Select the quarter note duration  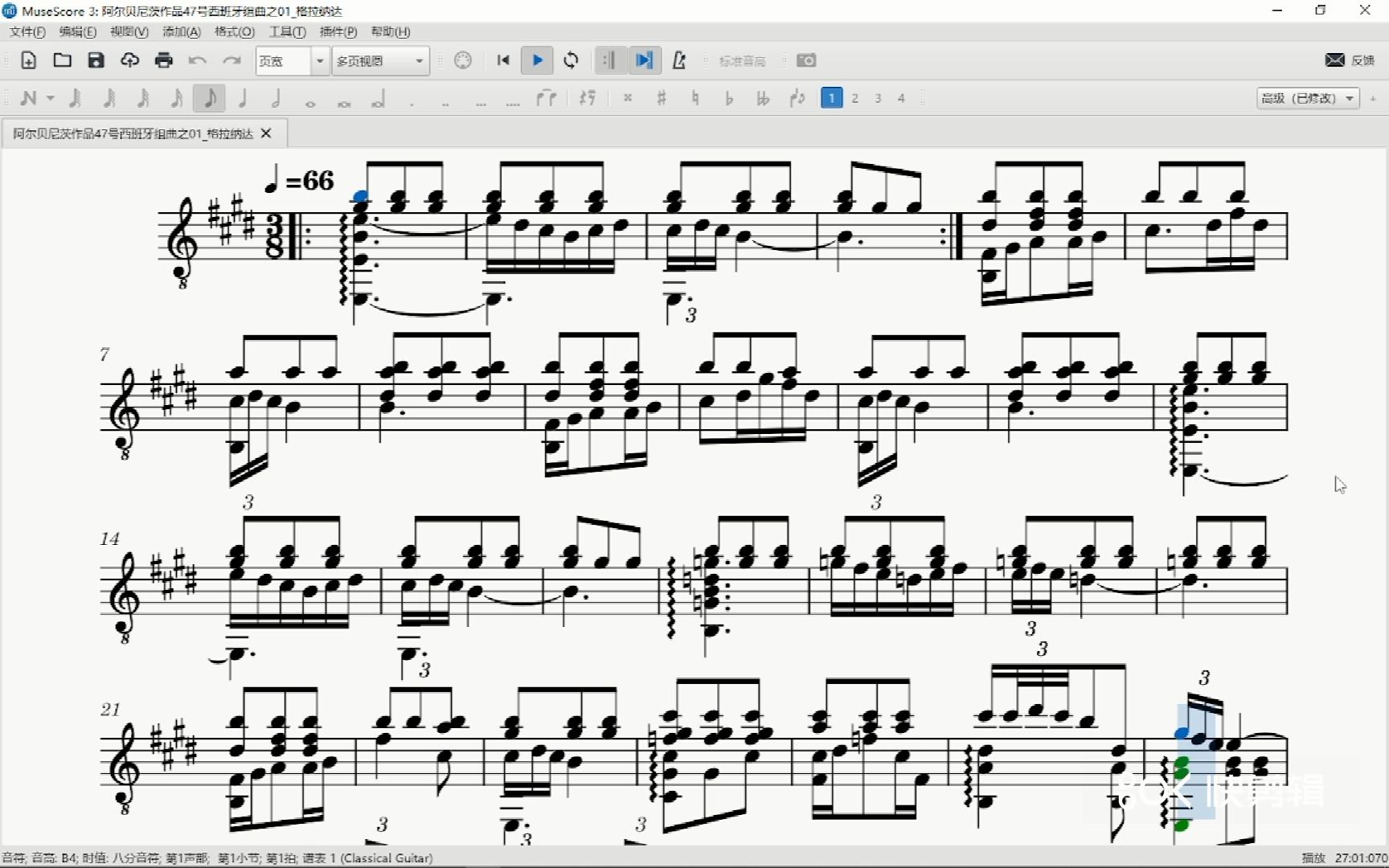tap(243, 98)
